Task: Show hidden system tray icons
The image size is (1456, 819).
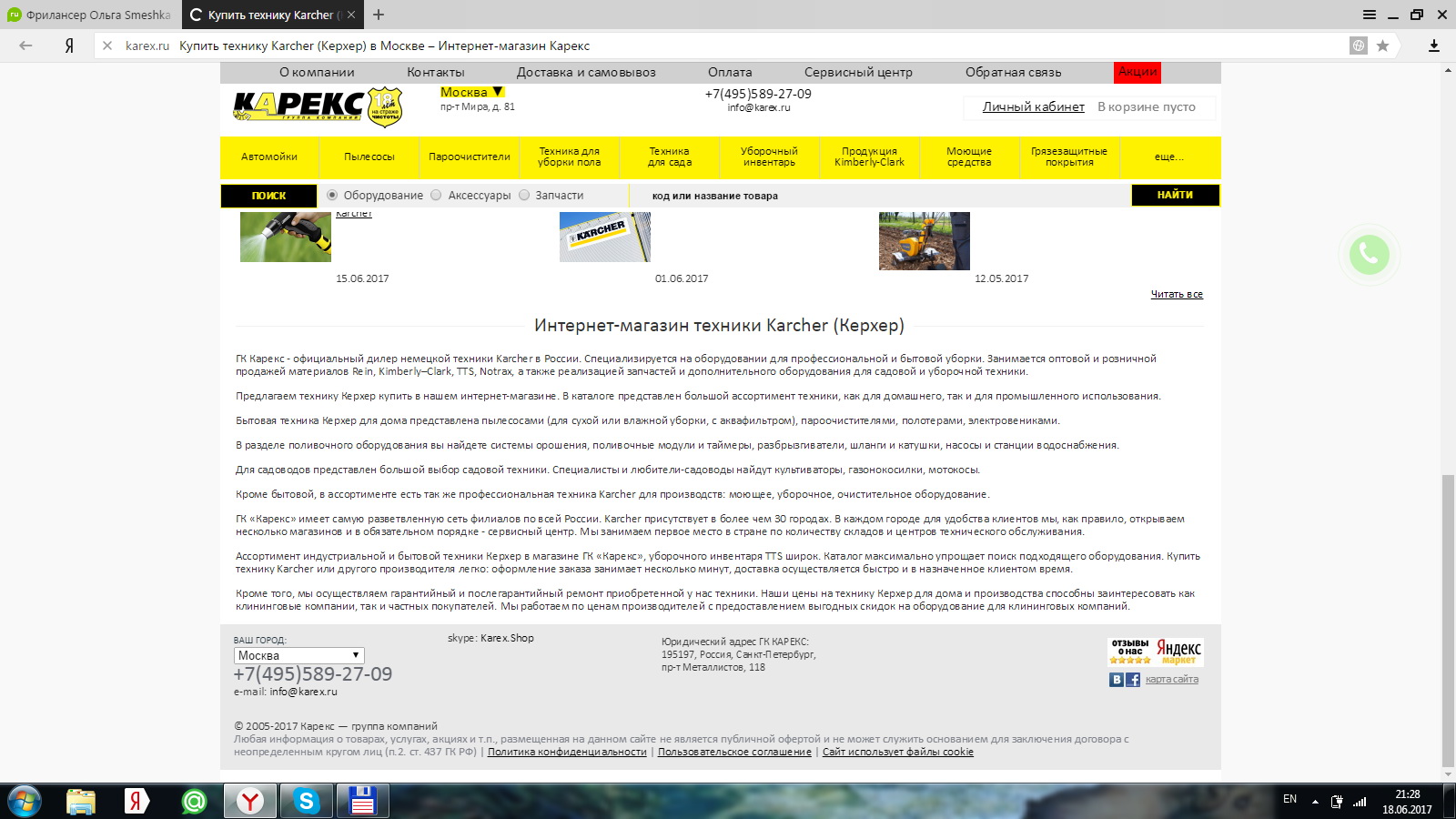Action: [x=1315, y=802]
